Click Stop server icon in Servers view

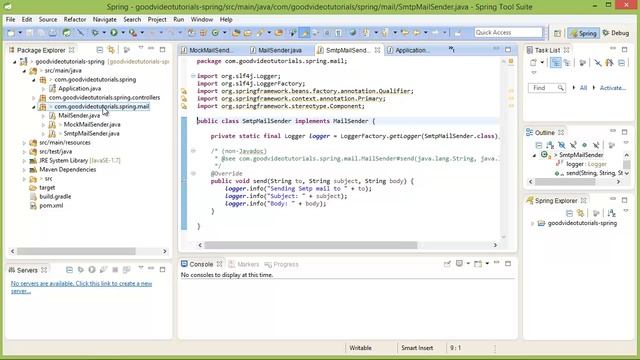[115, 270]
